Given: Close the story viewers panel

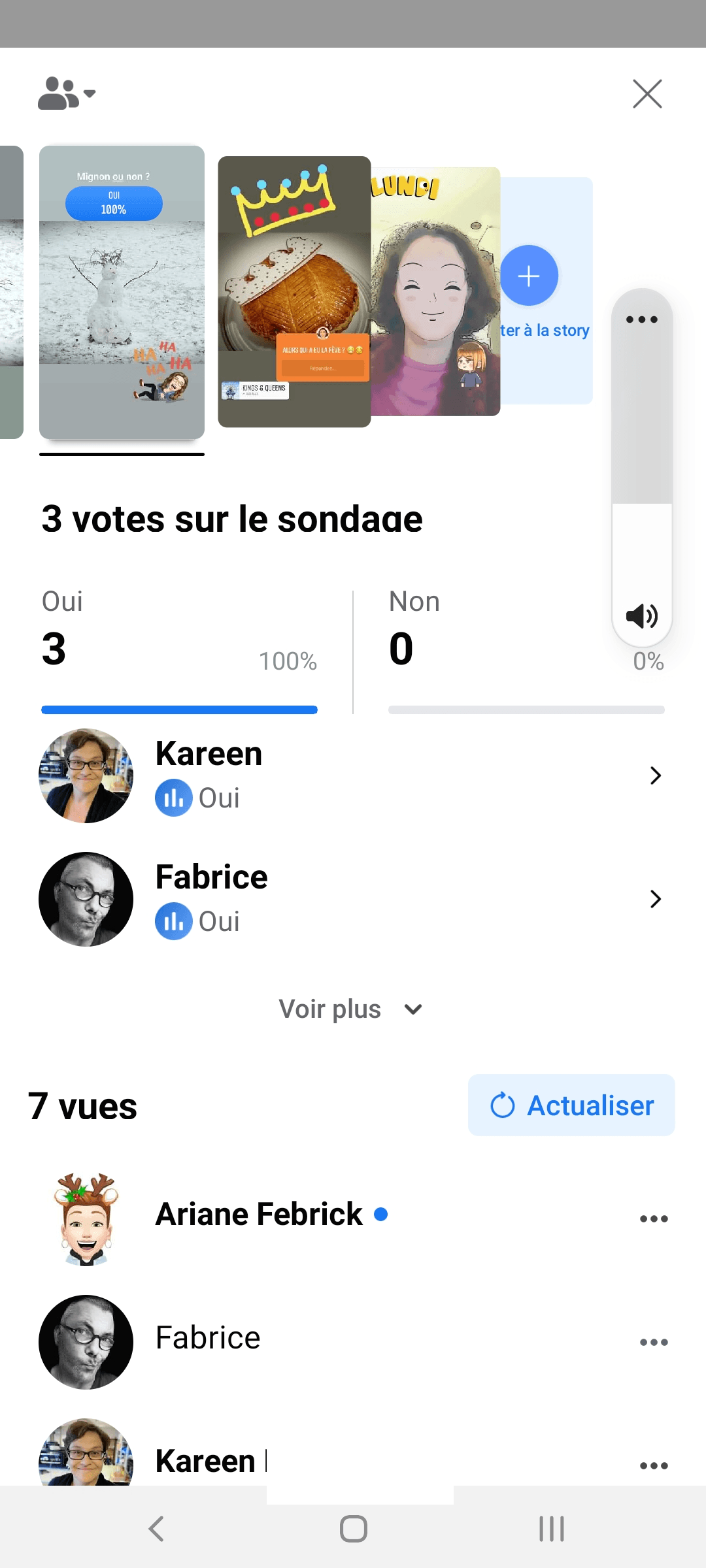Looking at the screenshot, I should 647,93.
